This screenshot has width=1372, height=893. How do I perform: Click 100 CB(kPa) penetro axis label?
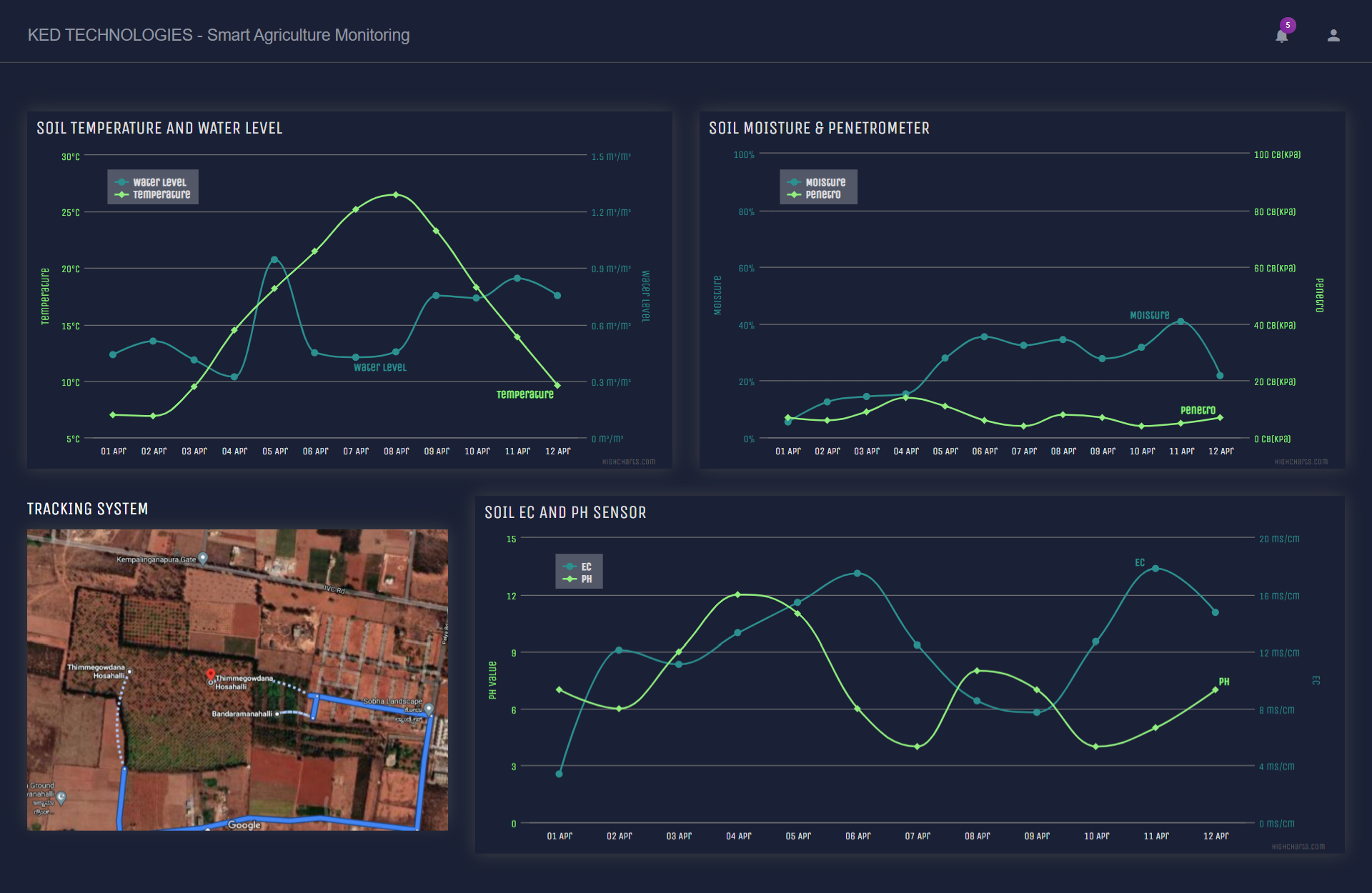point(1277,154)
